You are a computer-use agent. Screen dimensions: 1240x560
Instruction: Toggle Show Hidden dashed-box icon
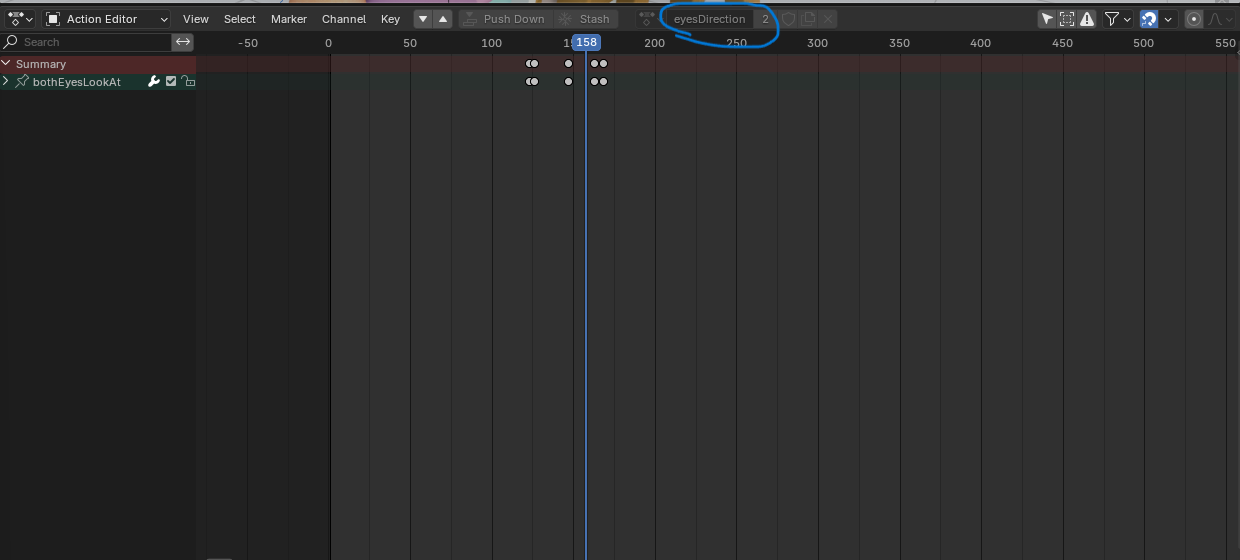[x=1067, y=19]
